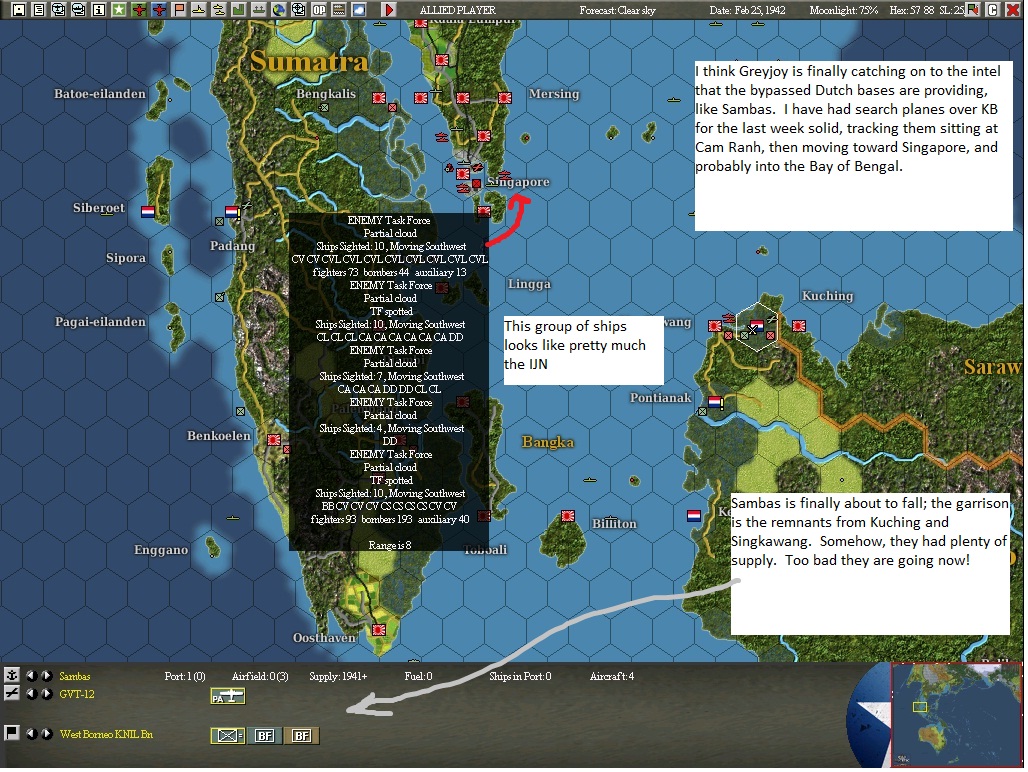Click the third toolbar face-stack icon
The height and width of the screenshot is (772, 1028).
point(58,9)
